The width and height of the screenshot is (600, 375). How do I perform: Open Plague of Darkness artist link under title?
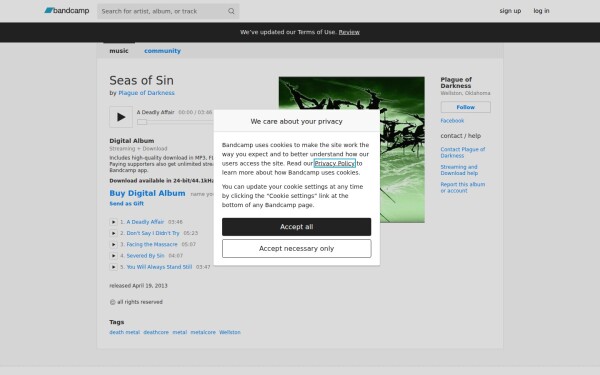146,93
